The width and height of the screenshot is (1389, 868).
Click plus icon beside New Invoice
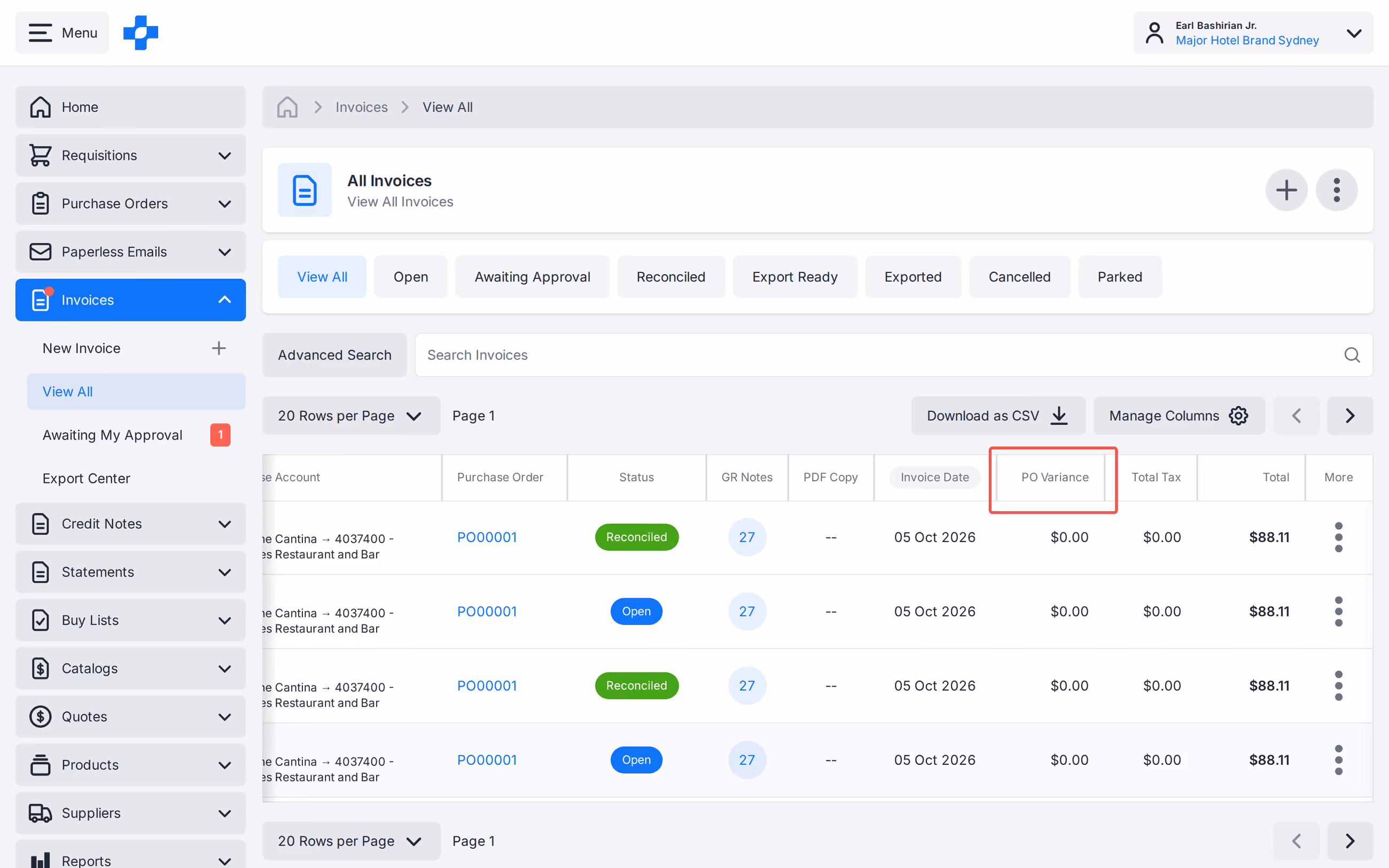(219, 348)
